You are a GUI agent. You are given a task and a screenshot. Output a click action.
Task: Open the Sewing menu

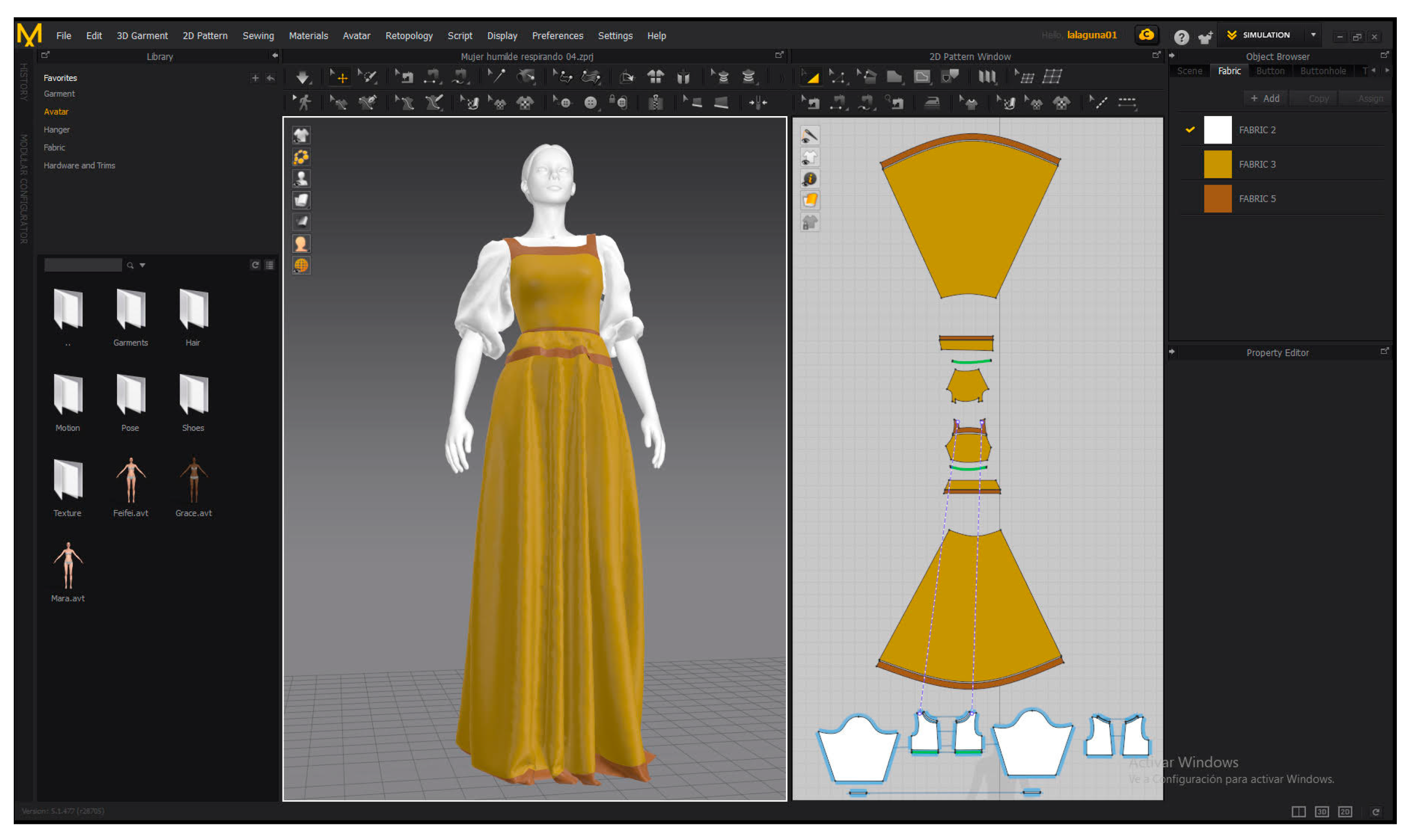coord(258,36)
